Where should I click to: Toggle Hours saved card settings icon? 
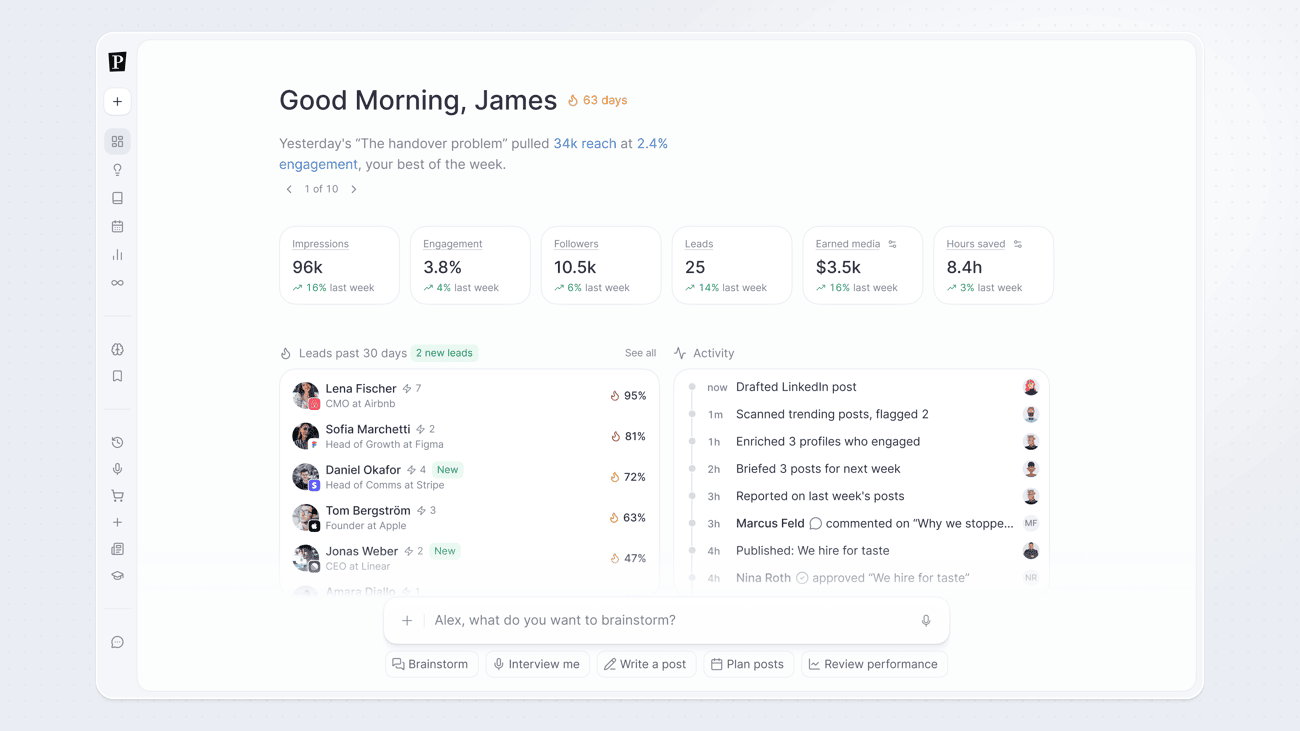[1018, 244]
